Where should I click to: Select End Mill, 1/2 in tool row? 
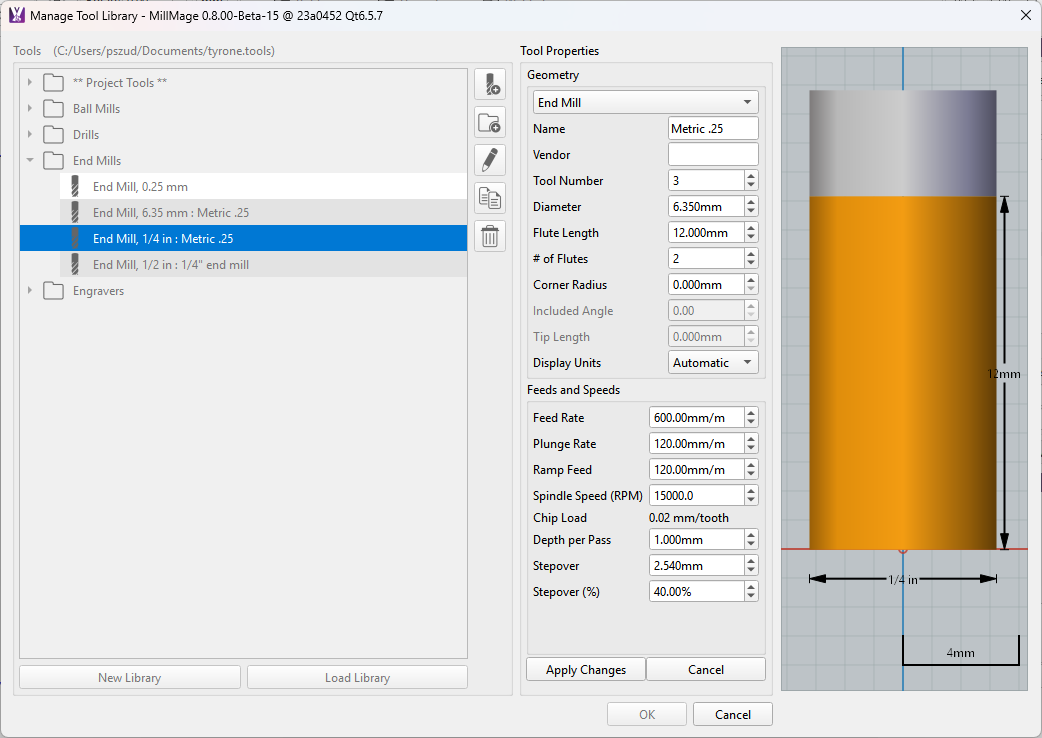pyautogui.click(x=263, y=264)
